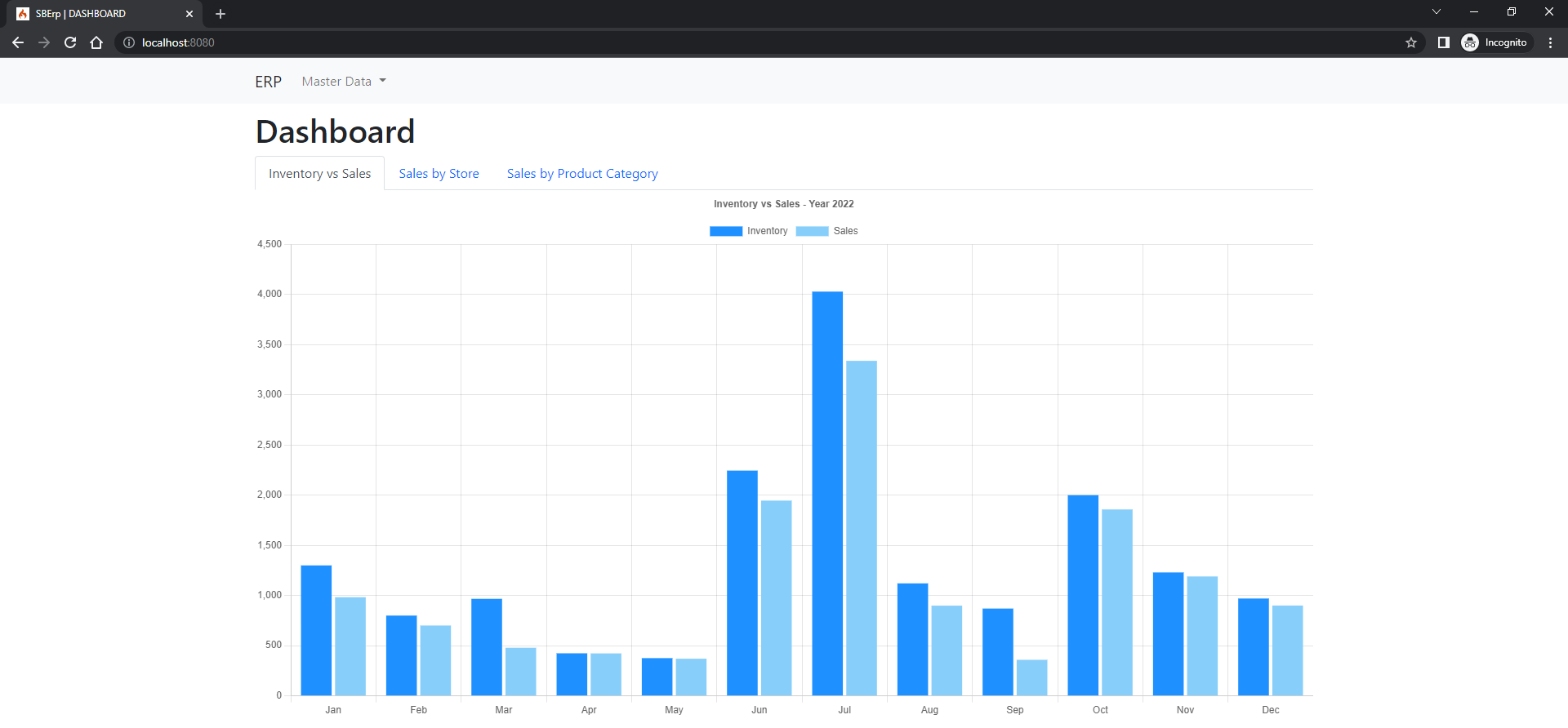The width and height of the screenshot is (1568, 728).
Task: Click the Sales legend label
Action: tap(845, 231)
